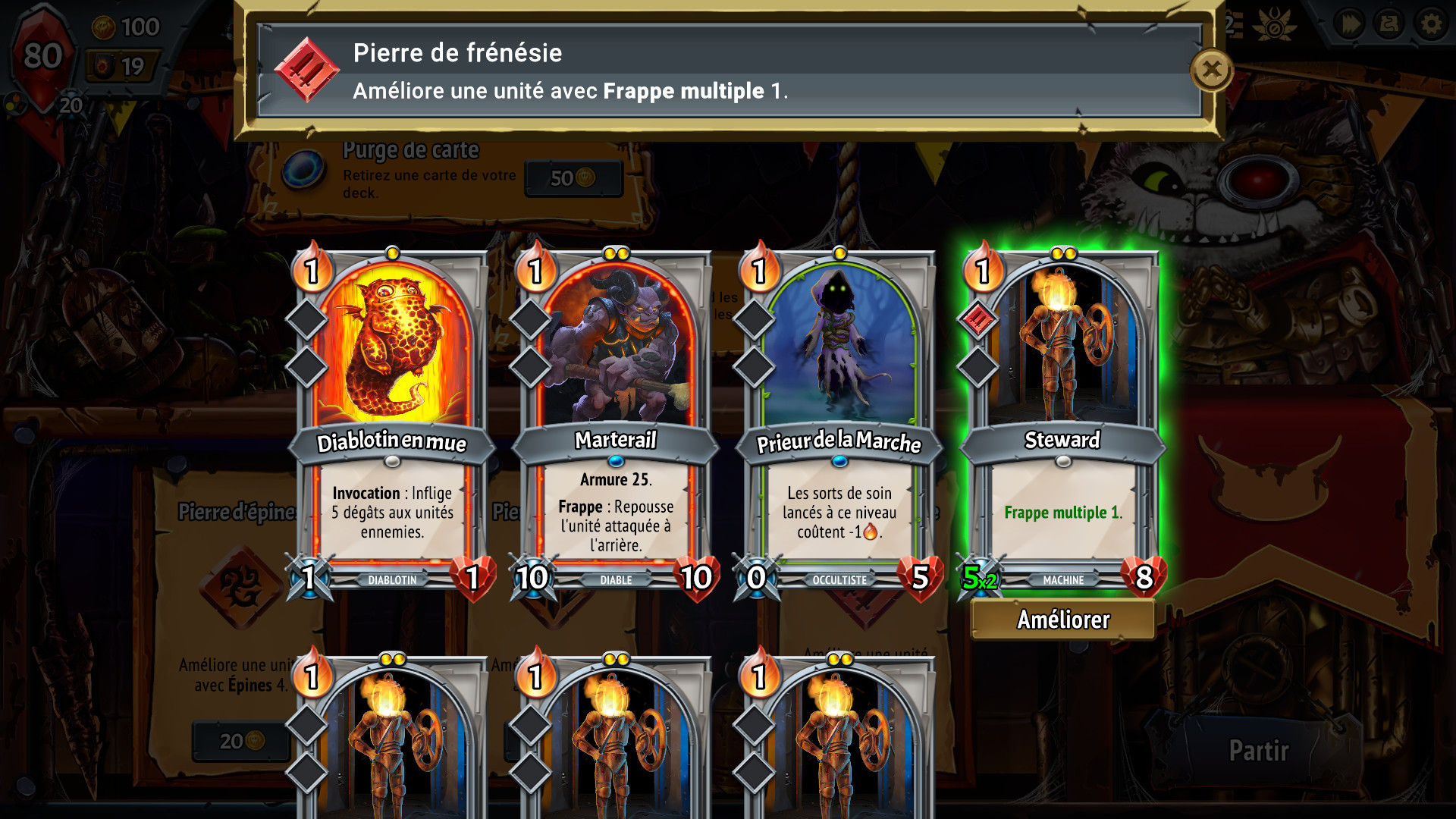Select the Diablotin en mue card
Viewport: 1456px width, 819px height.
click(391, 422)
